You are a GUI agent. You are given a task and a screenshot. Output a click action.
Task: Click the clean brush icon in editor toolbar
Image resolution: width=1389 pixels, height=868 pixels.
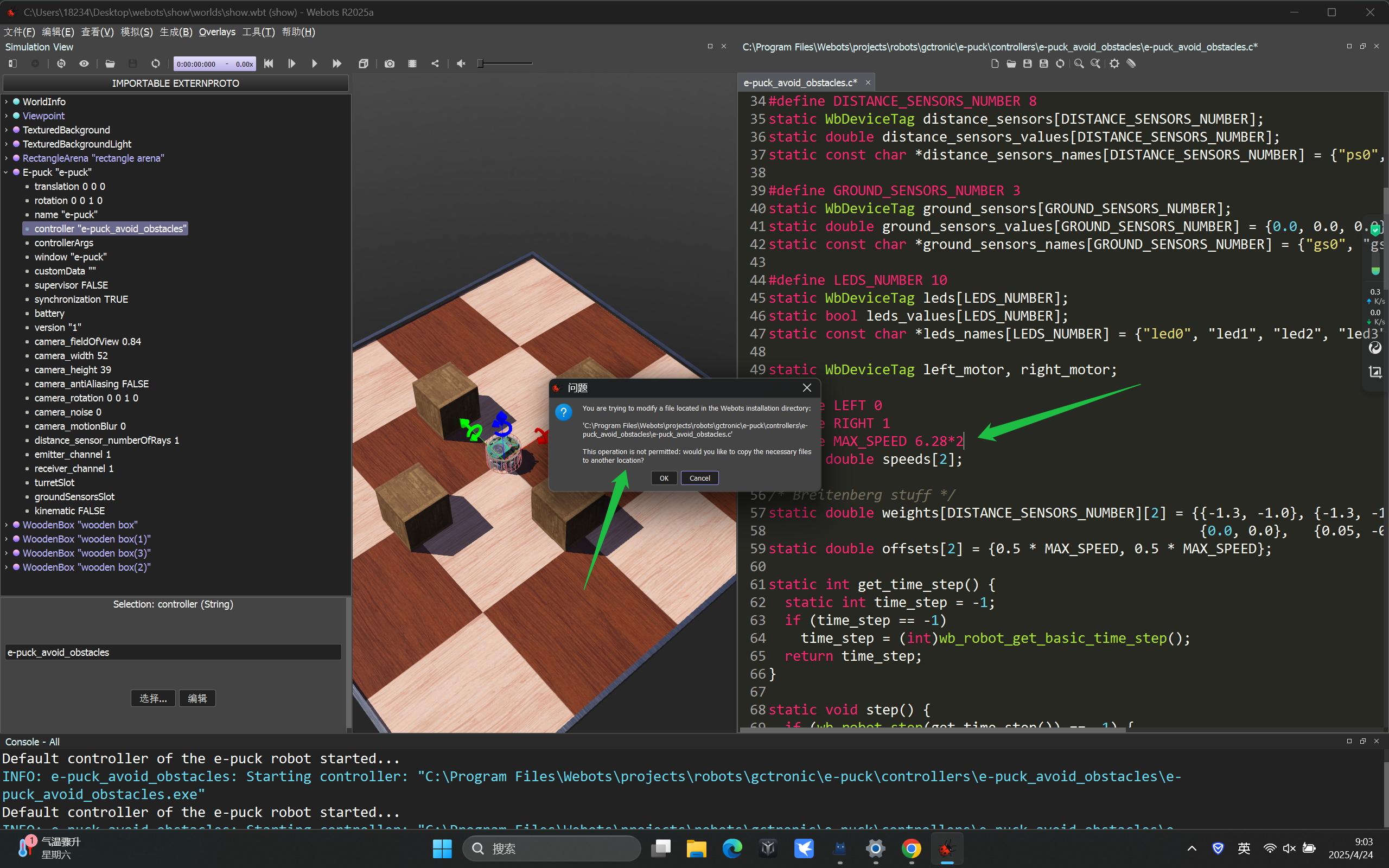[1131, 63]
